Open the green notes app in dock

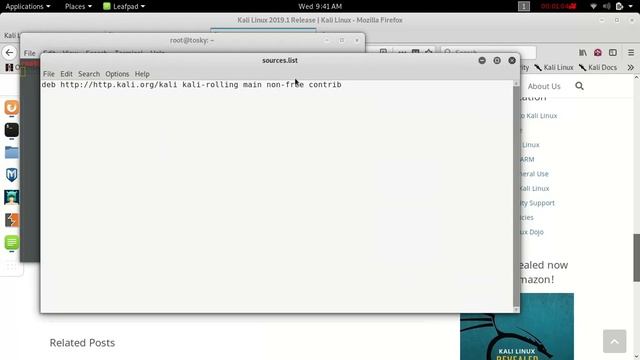[x=11, y=242]
